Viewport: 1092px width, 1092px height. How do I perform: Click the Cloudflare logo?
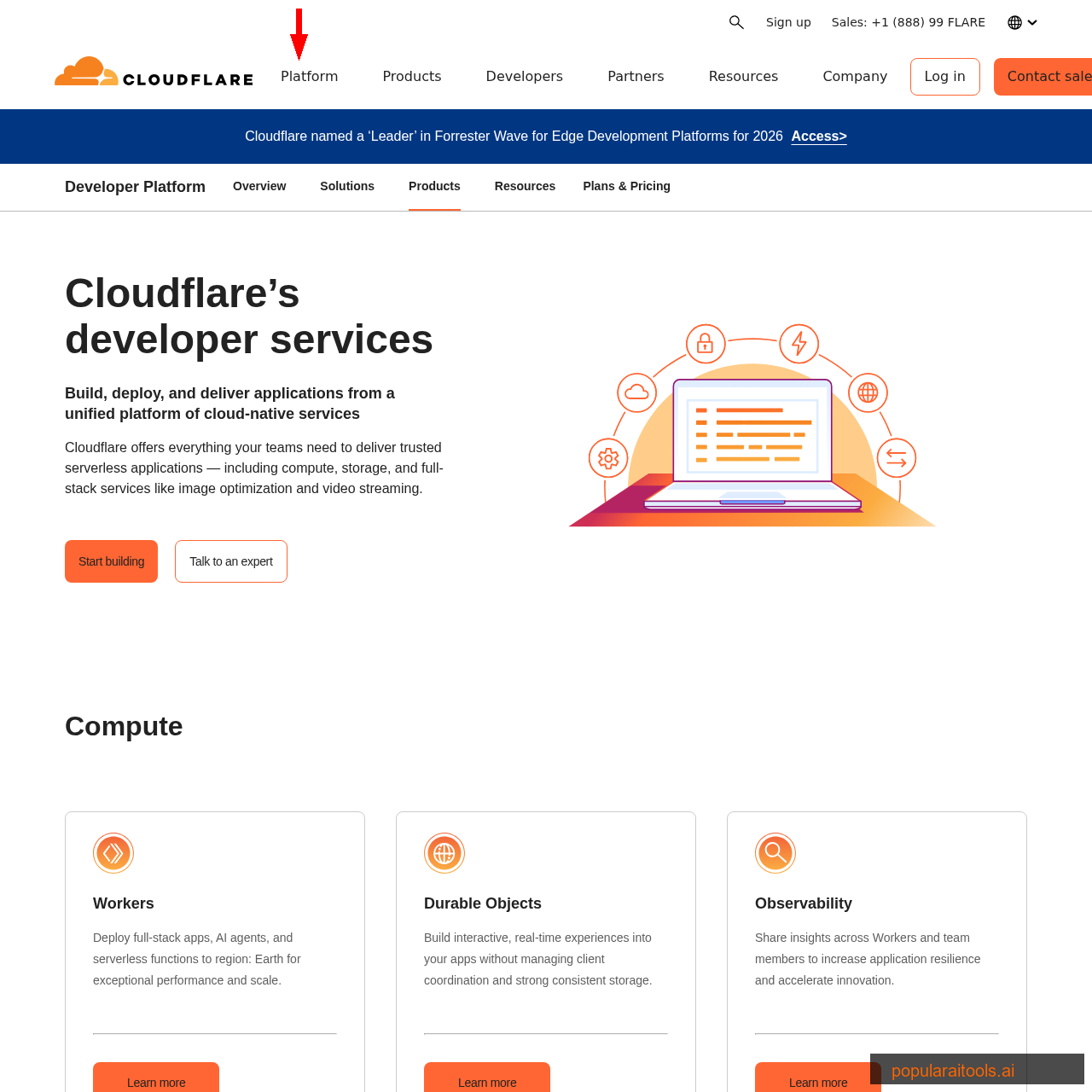click(153, 70)
